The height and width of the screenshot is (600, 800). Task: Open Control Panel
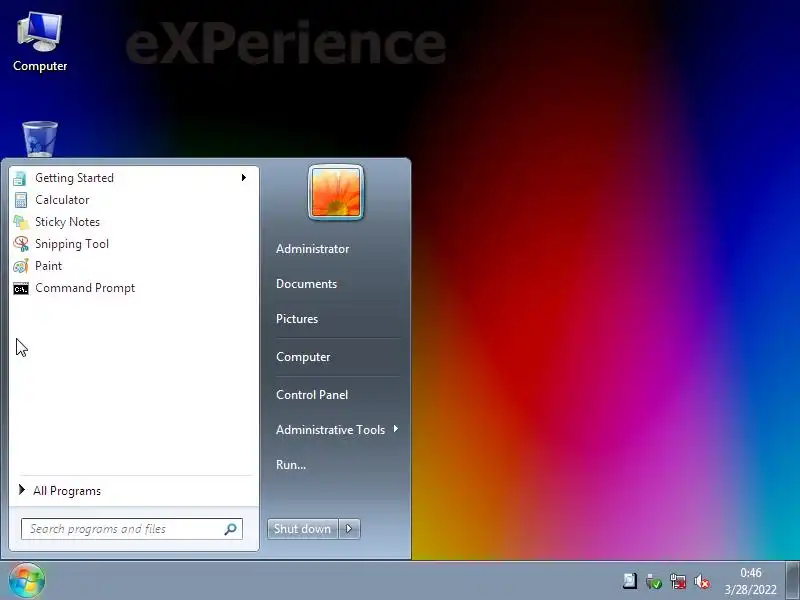click(312, 395)
